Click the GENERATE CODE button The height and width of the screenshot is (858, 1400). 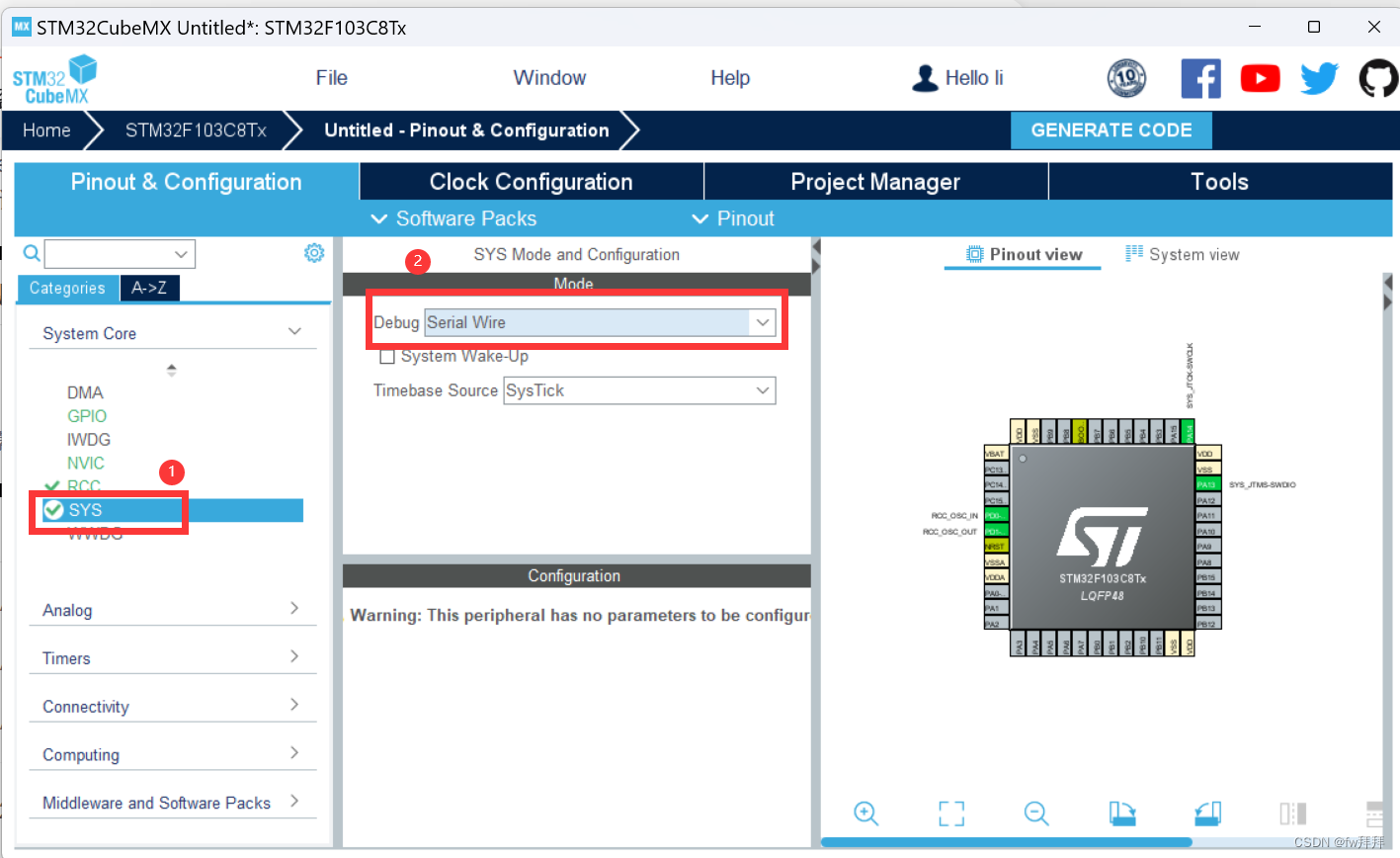(x=1112, y=130)
